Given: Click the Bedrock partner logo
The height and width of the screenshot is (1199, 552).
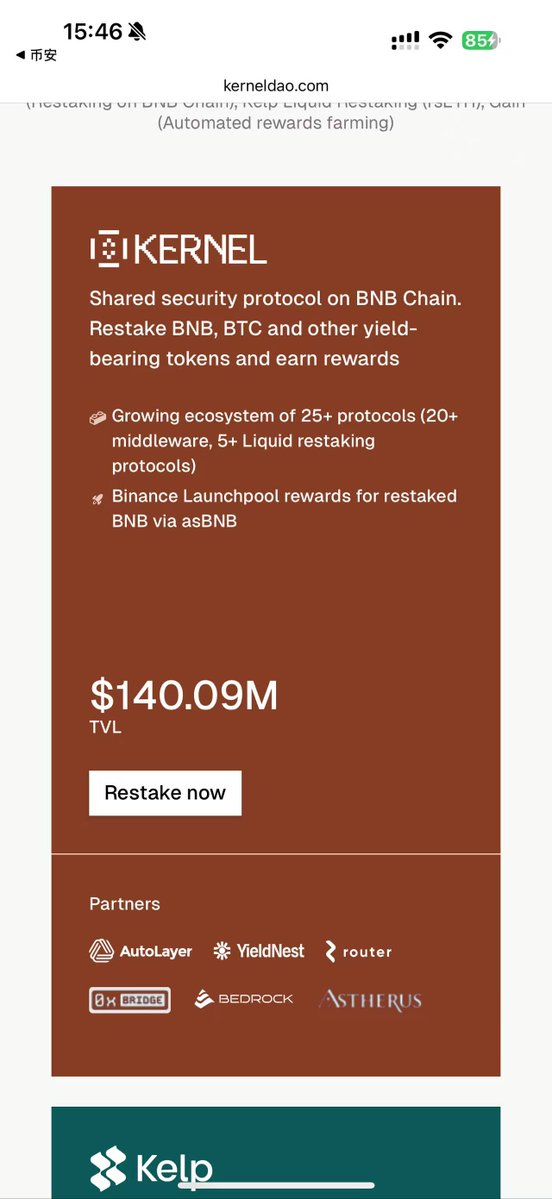Looking at the screenshot, I should coord(243,999).
